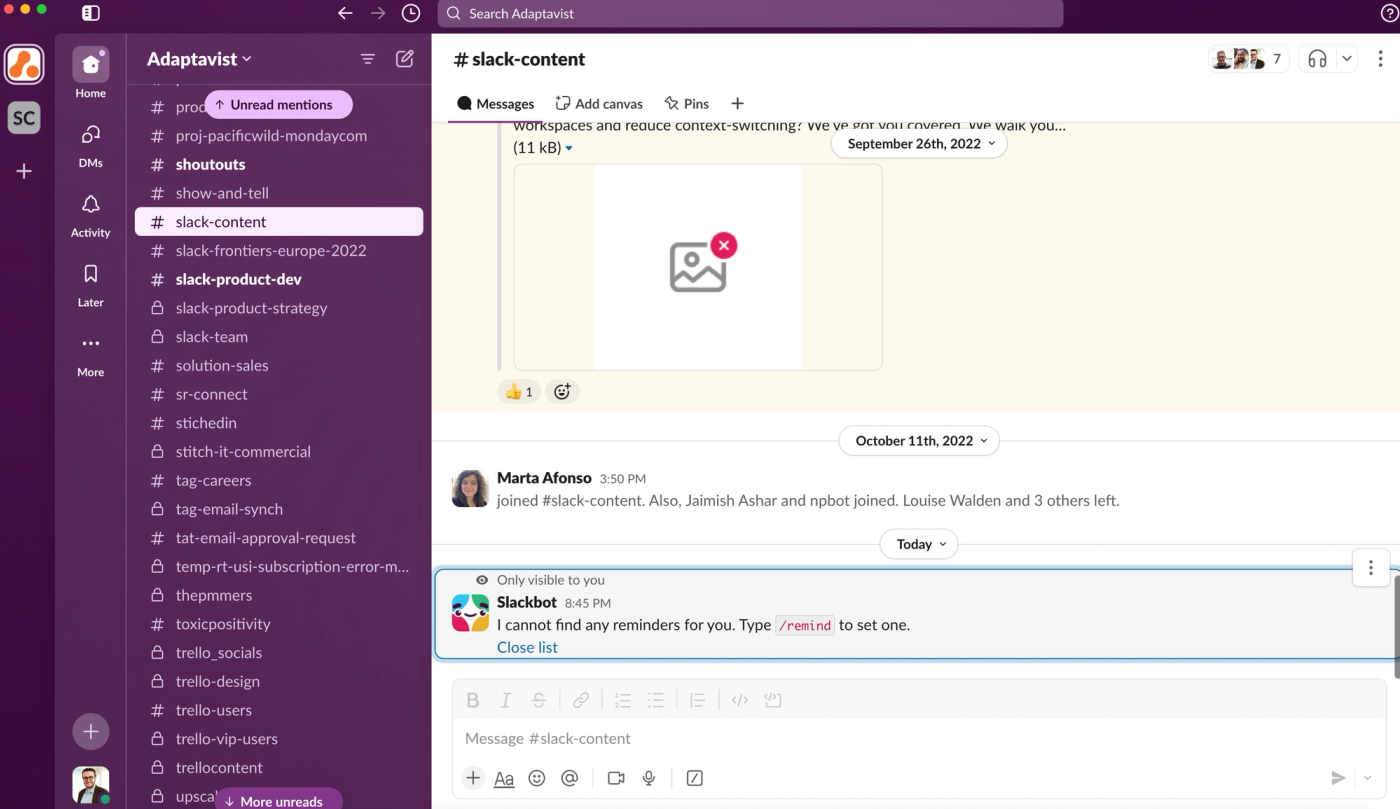View the 7 channel members
The width and height of the screenshot is (1400, 809).
click(x=1248, y=59)
